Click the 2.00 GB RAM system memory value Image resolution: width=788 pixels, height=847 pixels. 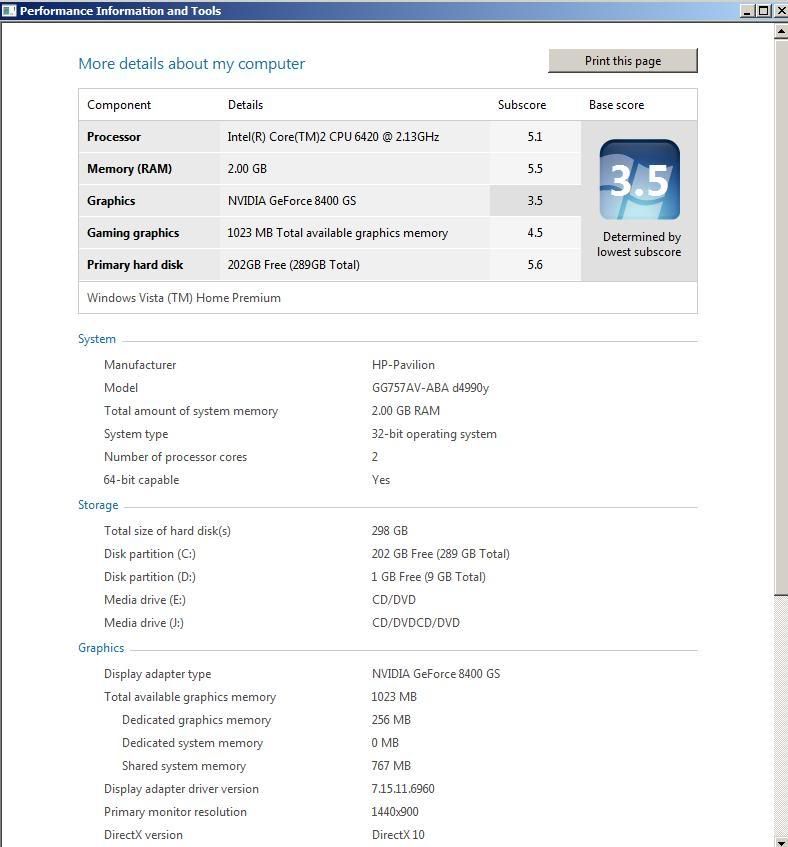coord(406,411)
